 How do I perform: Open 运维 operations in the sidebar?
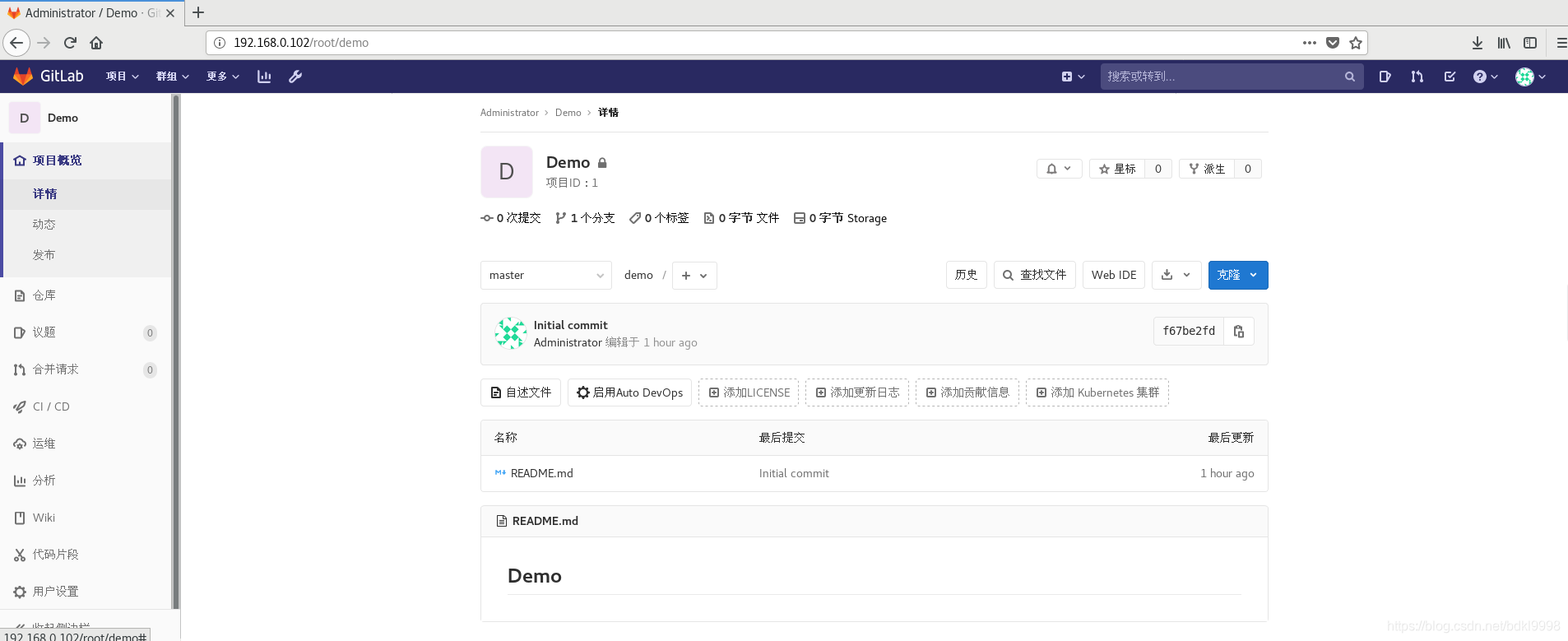pyautogui.click(x=86, y=444)
